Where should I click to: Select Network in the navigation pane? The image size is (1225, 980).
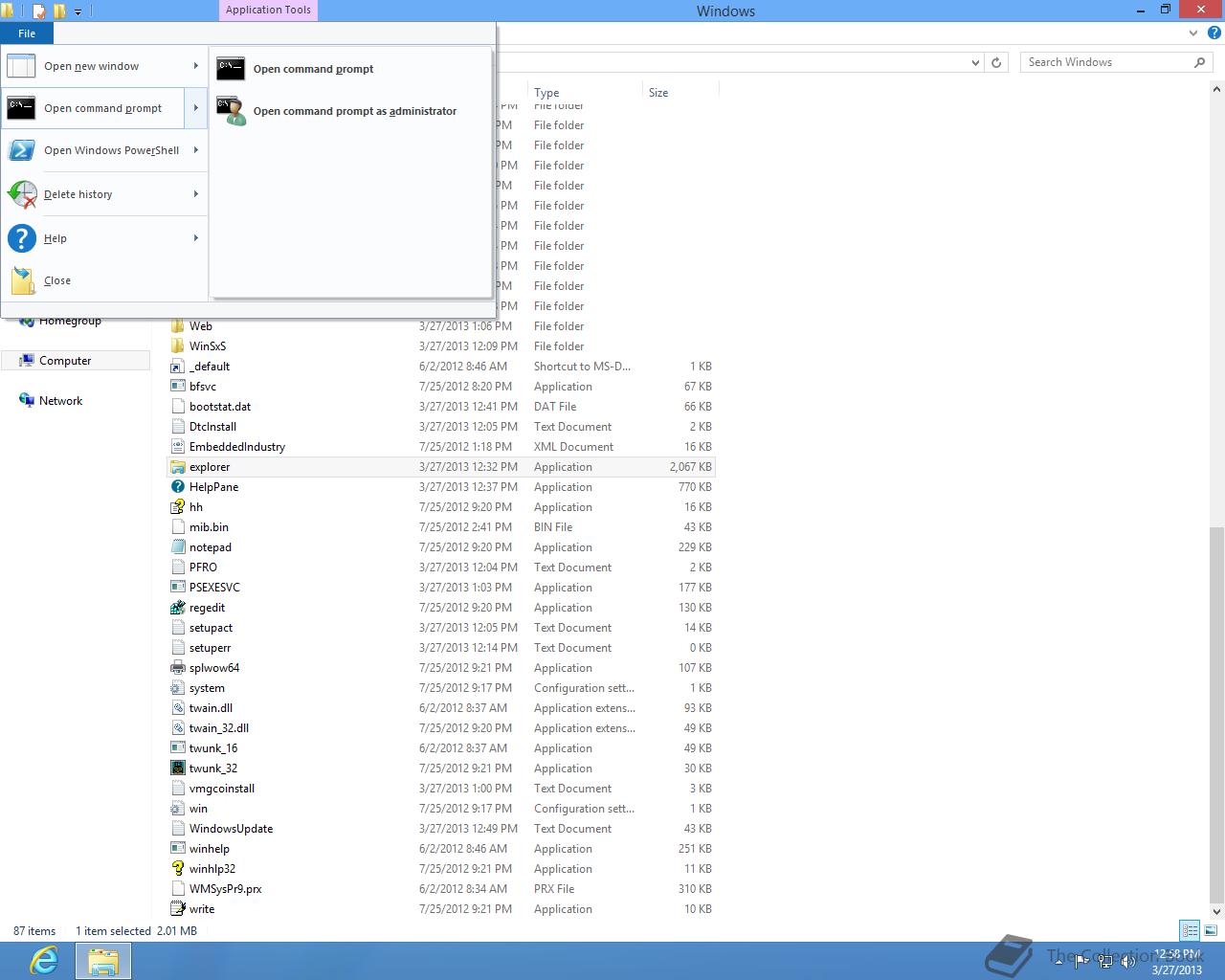pos(60,401)
